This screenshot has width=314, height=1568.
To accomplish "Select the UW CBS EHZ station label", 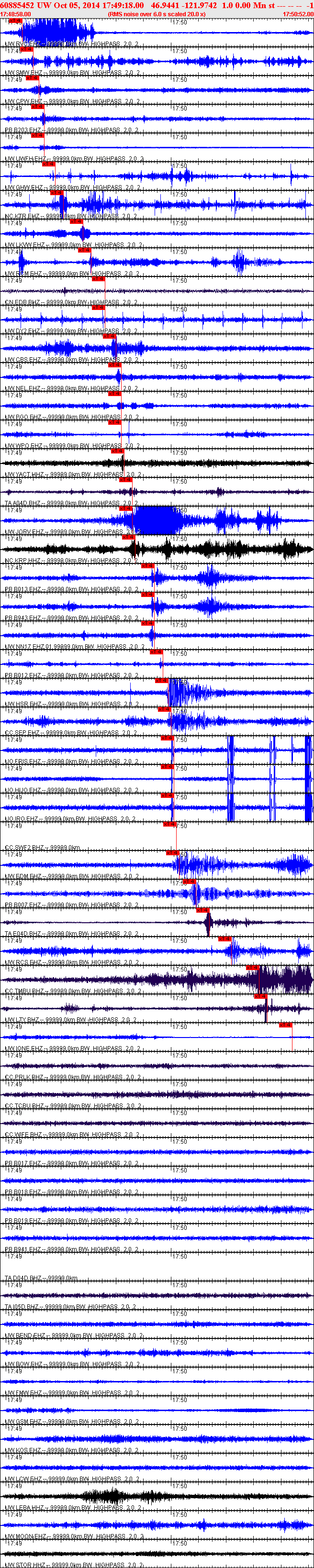I will (x=72, y=359).
